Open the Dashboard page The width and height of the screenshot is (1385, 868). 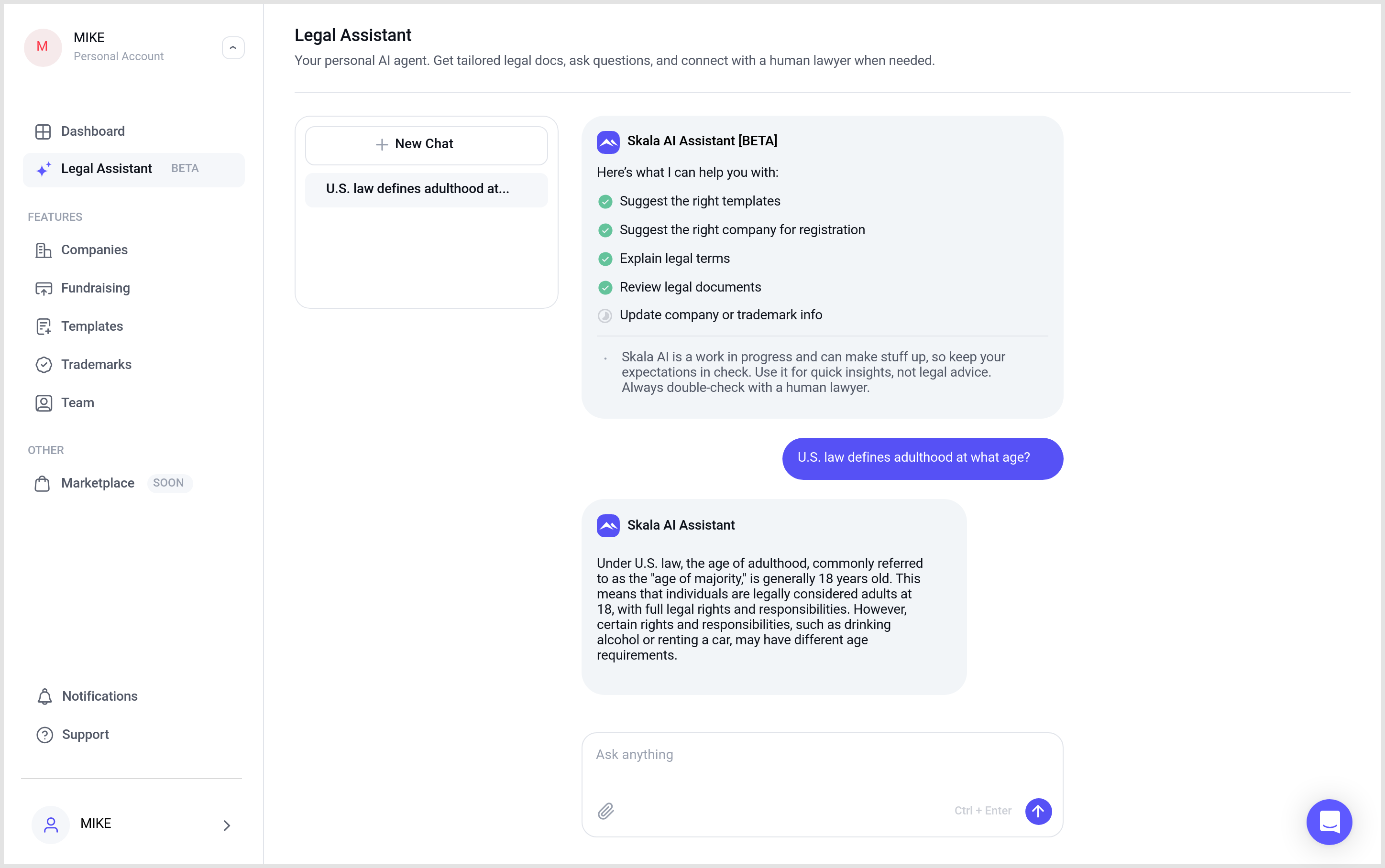(x=92, y=131)
